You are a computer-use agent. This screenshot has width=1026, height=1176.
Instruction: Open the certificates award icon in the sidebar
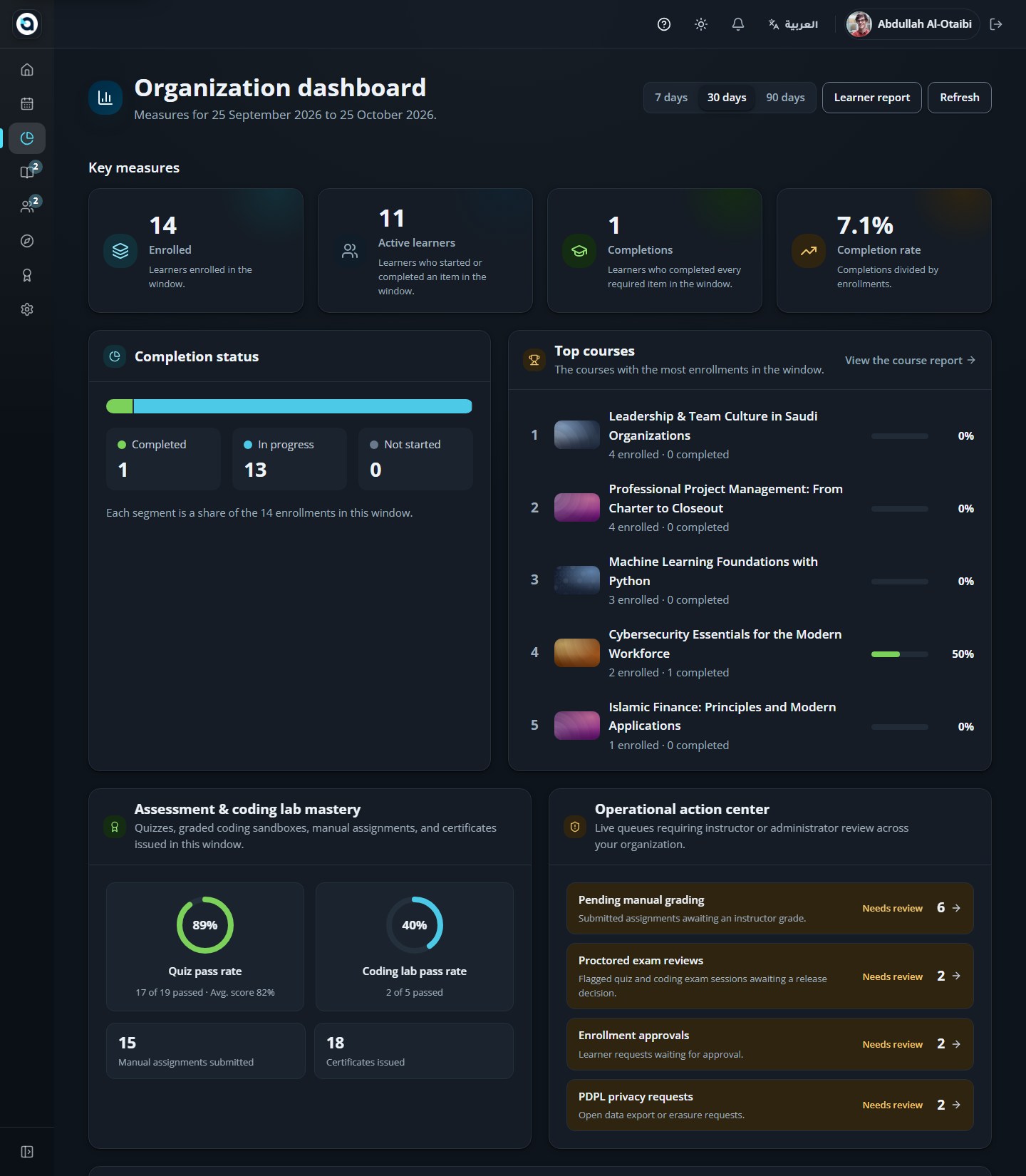click(x=27, y=275)
